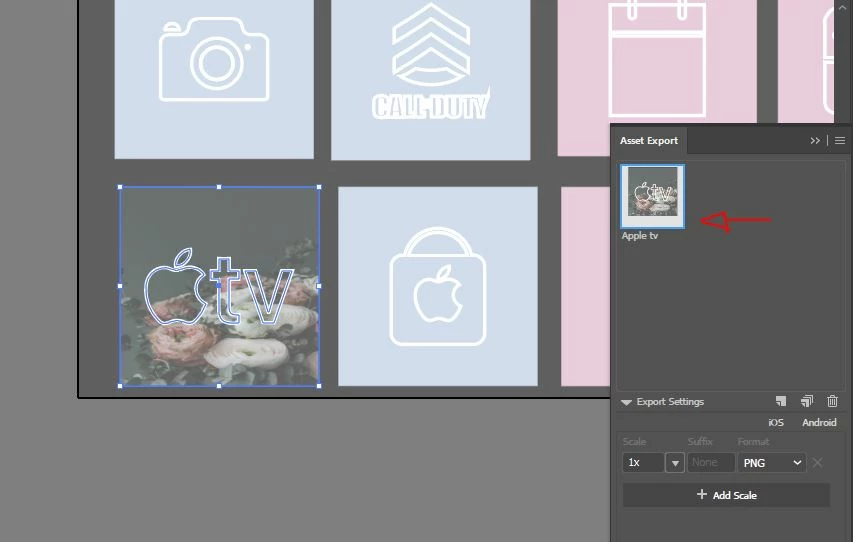Collapse the Export Settings disclosure triangle
This screenshot has width=853, height=542.
(626, 402)
